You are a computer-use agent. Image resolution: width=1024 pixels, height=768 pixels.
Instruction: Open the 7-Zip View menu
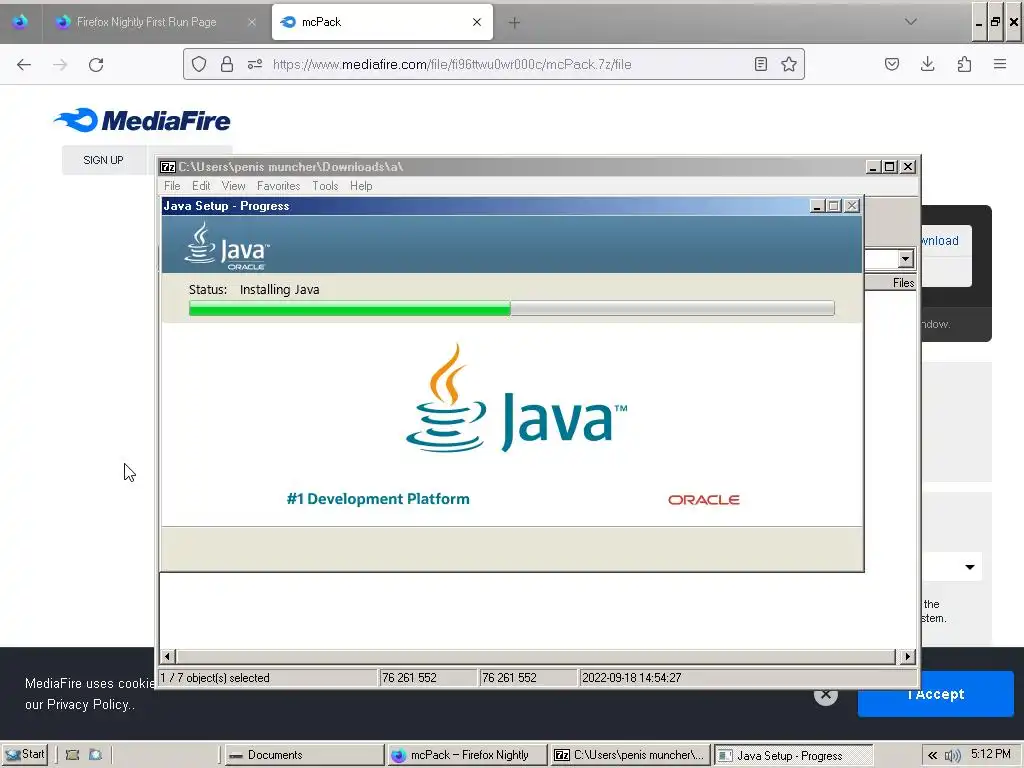click(x=233, y=185)
